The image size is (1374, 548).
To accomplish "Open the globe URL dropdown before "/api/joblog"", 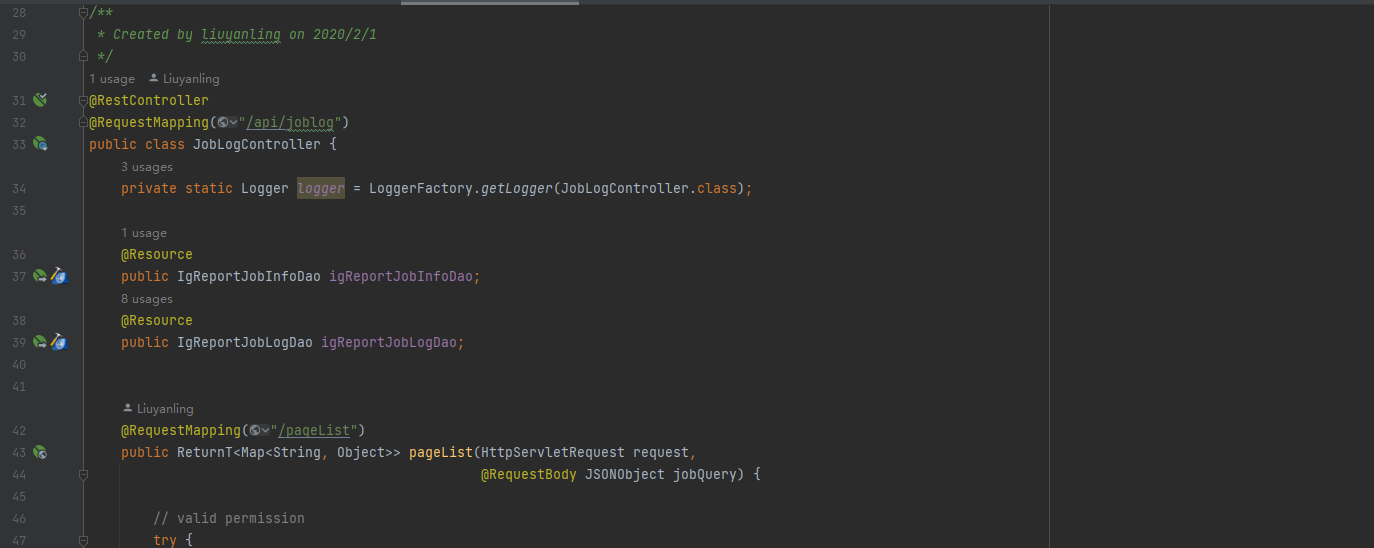I will click(x=227, y=122).
